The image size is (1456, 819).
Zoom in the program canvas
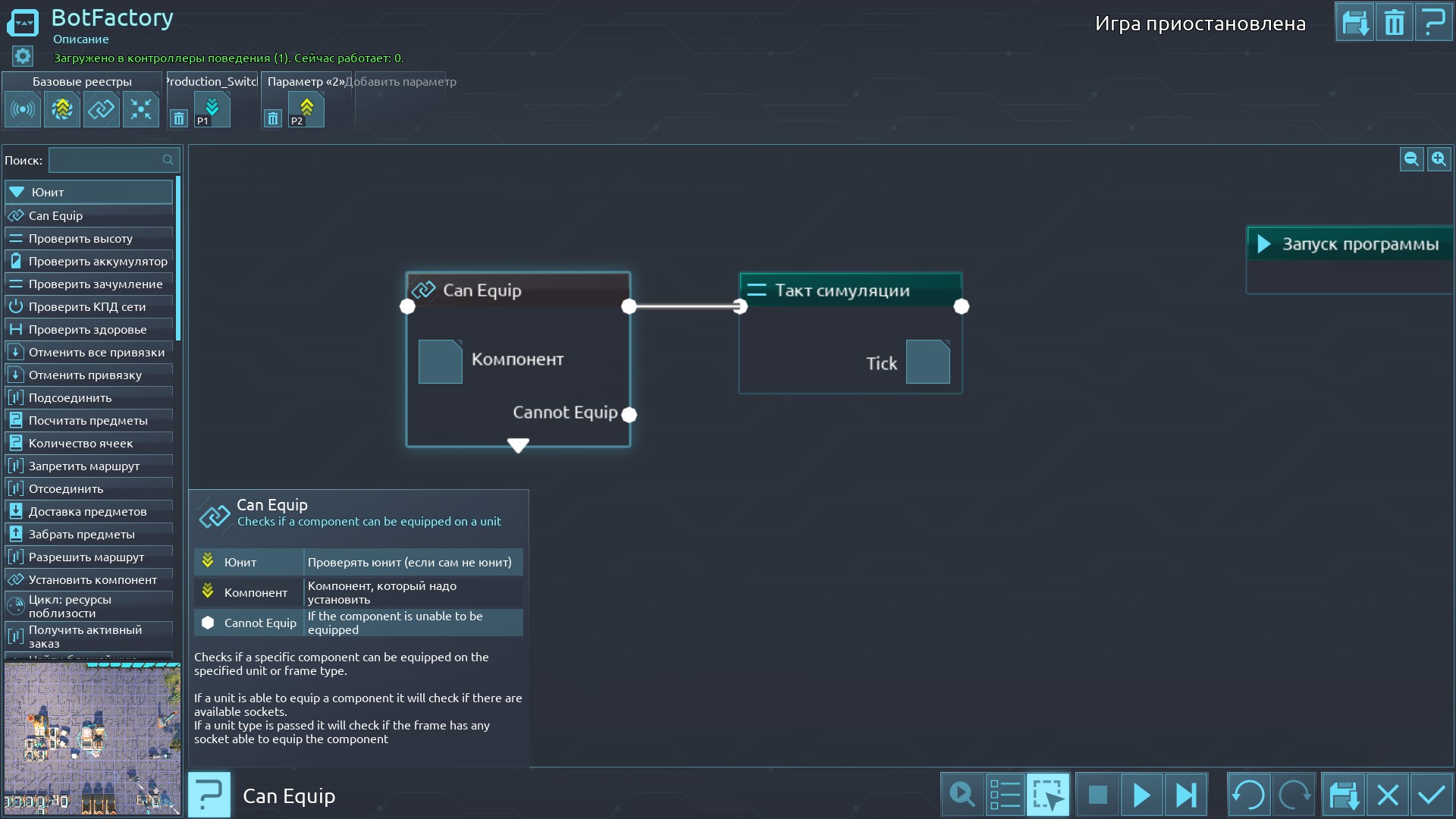pyautogui.click(x=1439, y=159)
